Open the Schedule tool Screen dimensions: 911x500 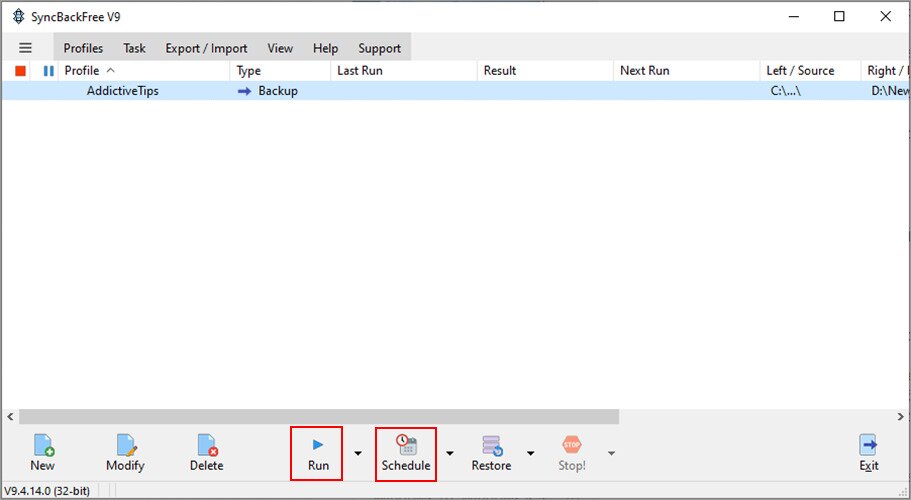tap(406, 454)
